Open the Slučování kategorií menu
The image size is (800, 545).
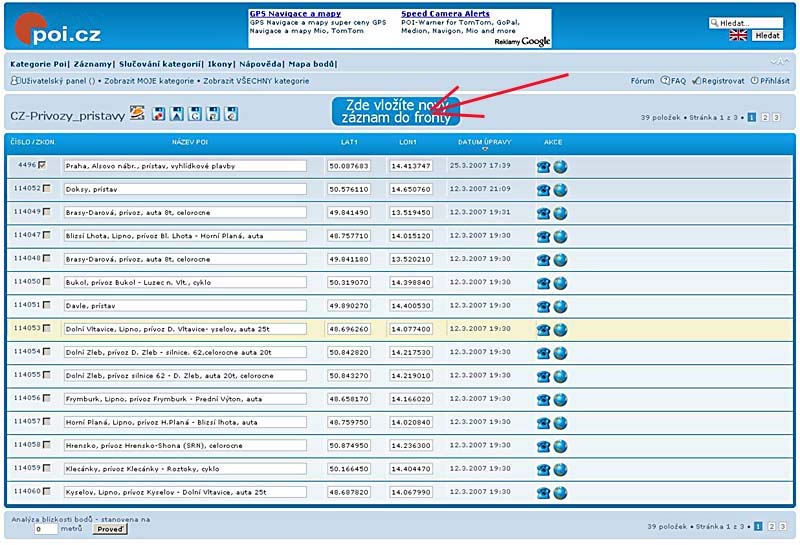coord(160,64)
